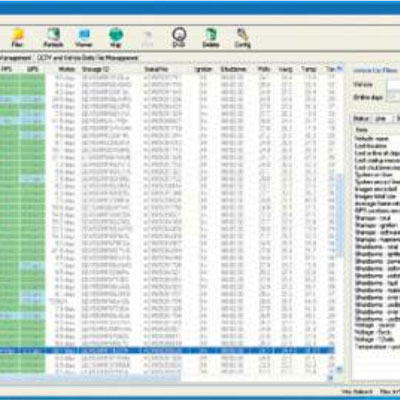This screenshot has width=400, height=400.
Task: Sort table by the Storage ID column header
Action: [x=95, y=69]
